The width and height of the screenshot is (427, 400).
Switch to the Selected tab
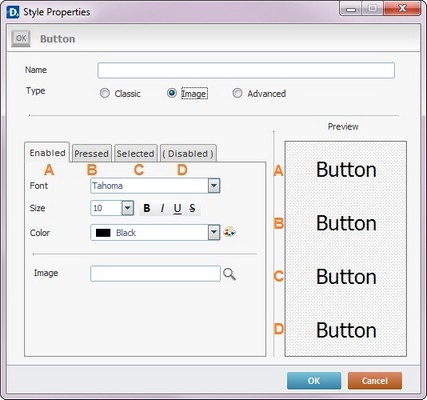(136, 153)
